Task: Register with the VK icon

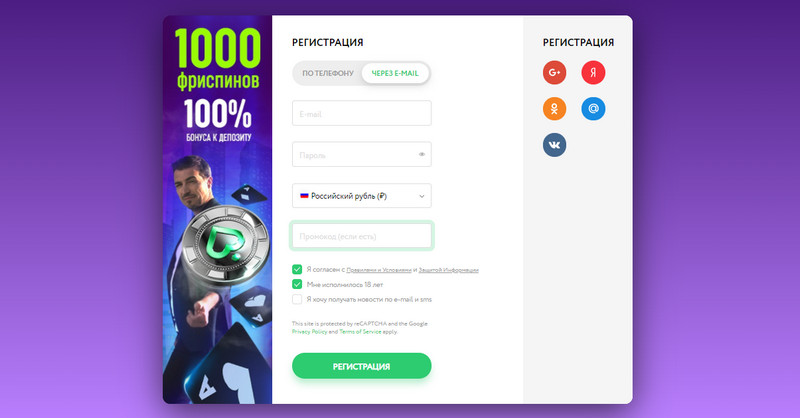Action: coord(554,145)
